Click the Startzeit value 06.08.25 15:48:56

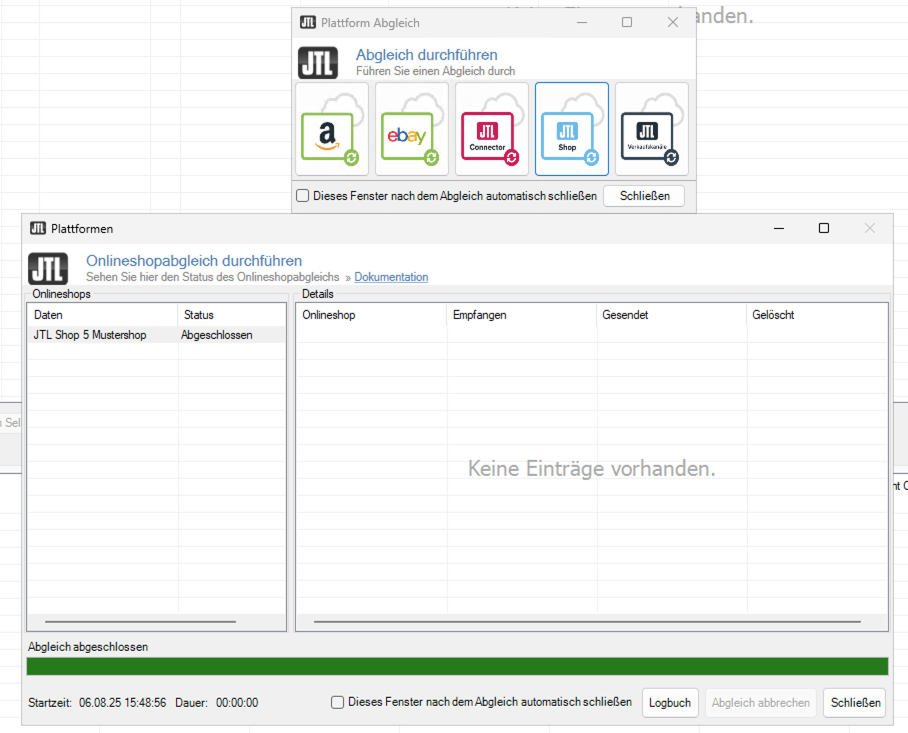point(123,702)
